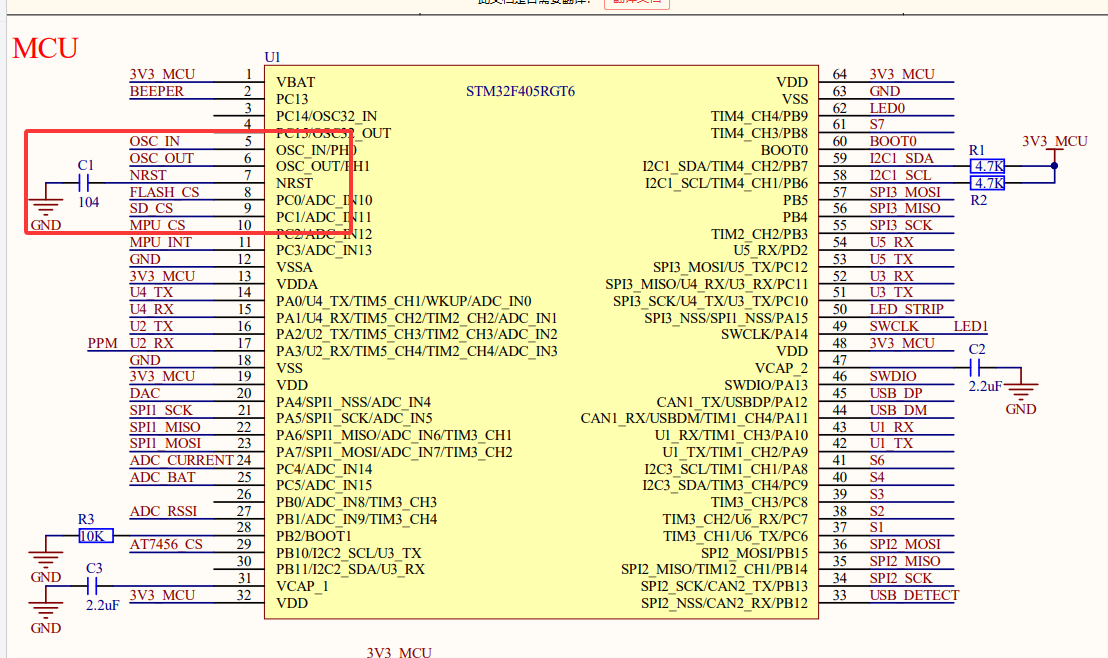Select the C2 capacitor designator

coord(977,350)
